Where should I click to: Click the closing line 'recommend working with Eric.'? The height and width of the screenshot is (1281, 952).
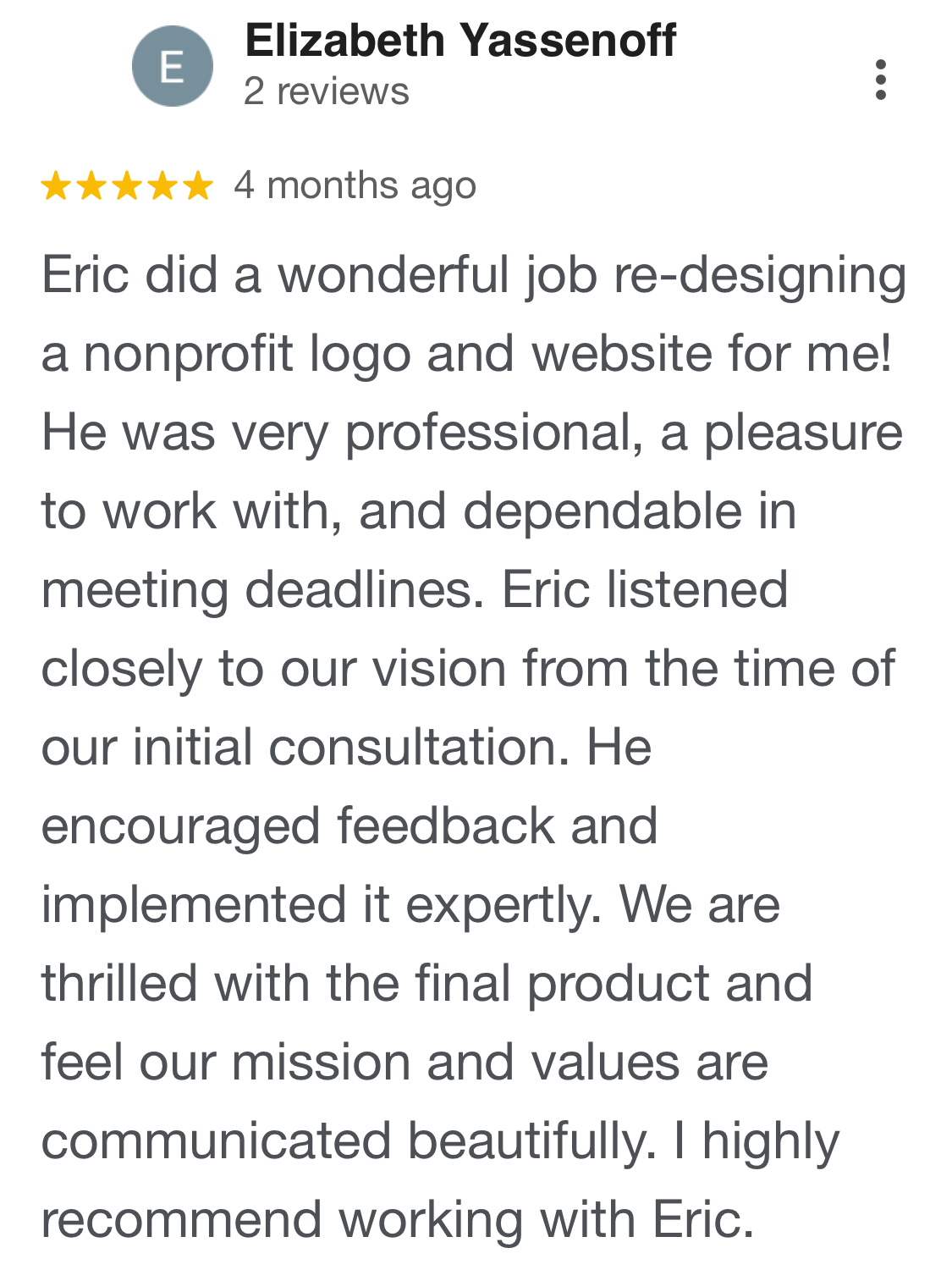[398, 1220]
